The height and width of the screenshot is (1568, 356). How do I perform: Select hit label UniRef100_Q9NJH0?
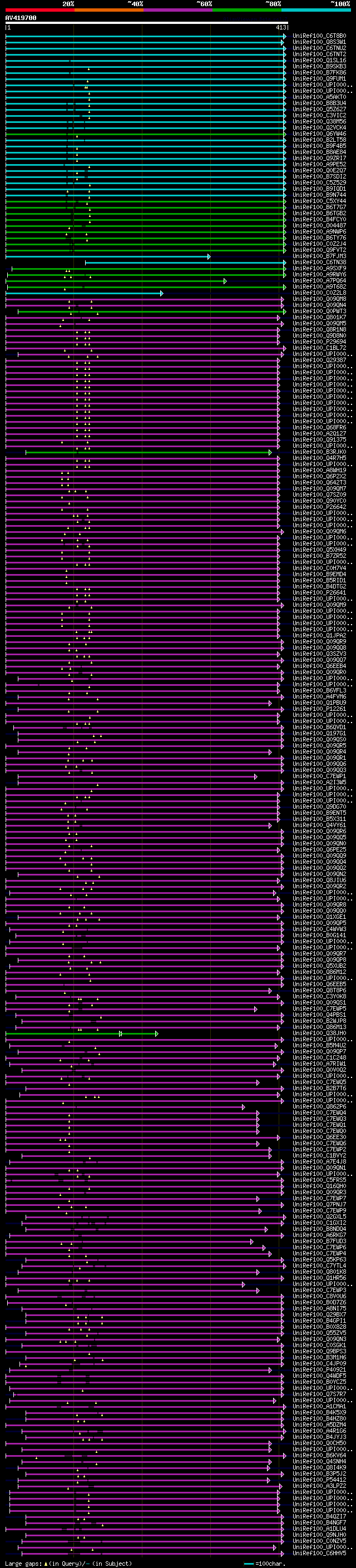coord(319,1535)
